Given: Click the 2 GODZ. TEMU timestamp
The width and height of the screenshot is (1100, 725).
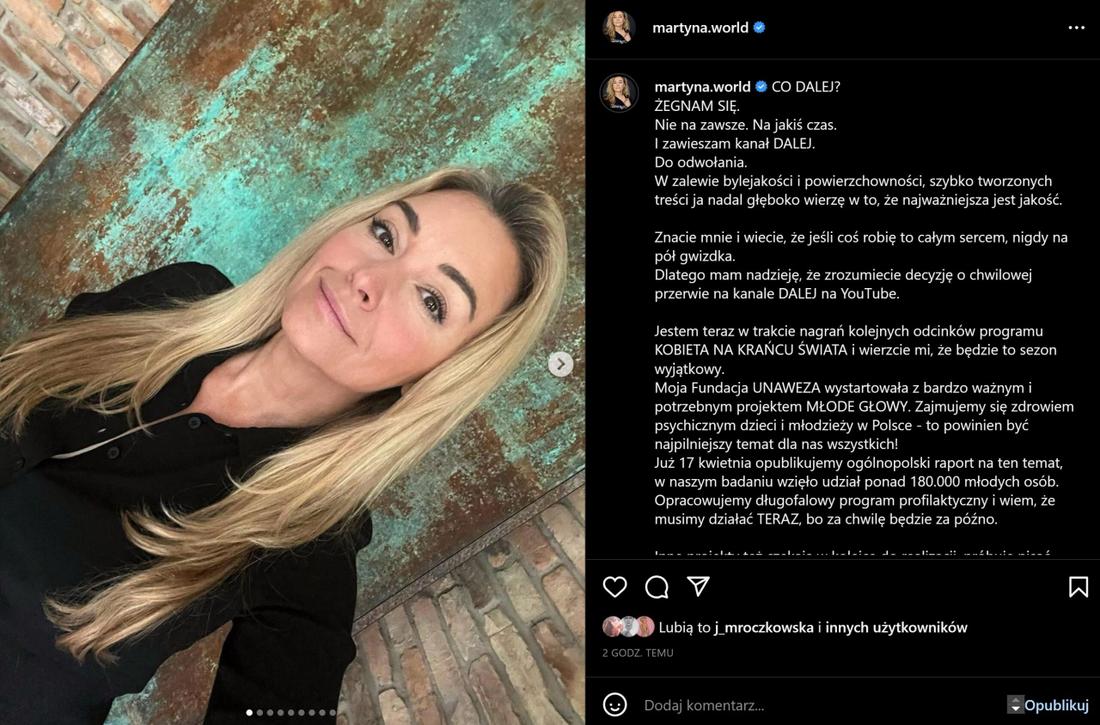Looking at the screenshot, I should click(638, 653).
